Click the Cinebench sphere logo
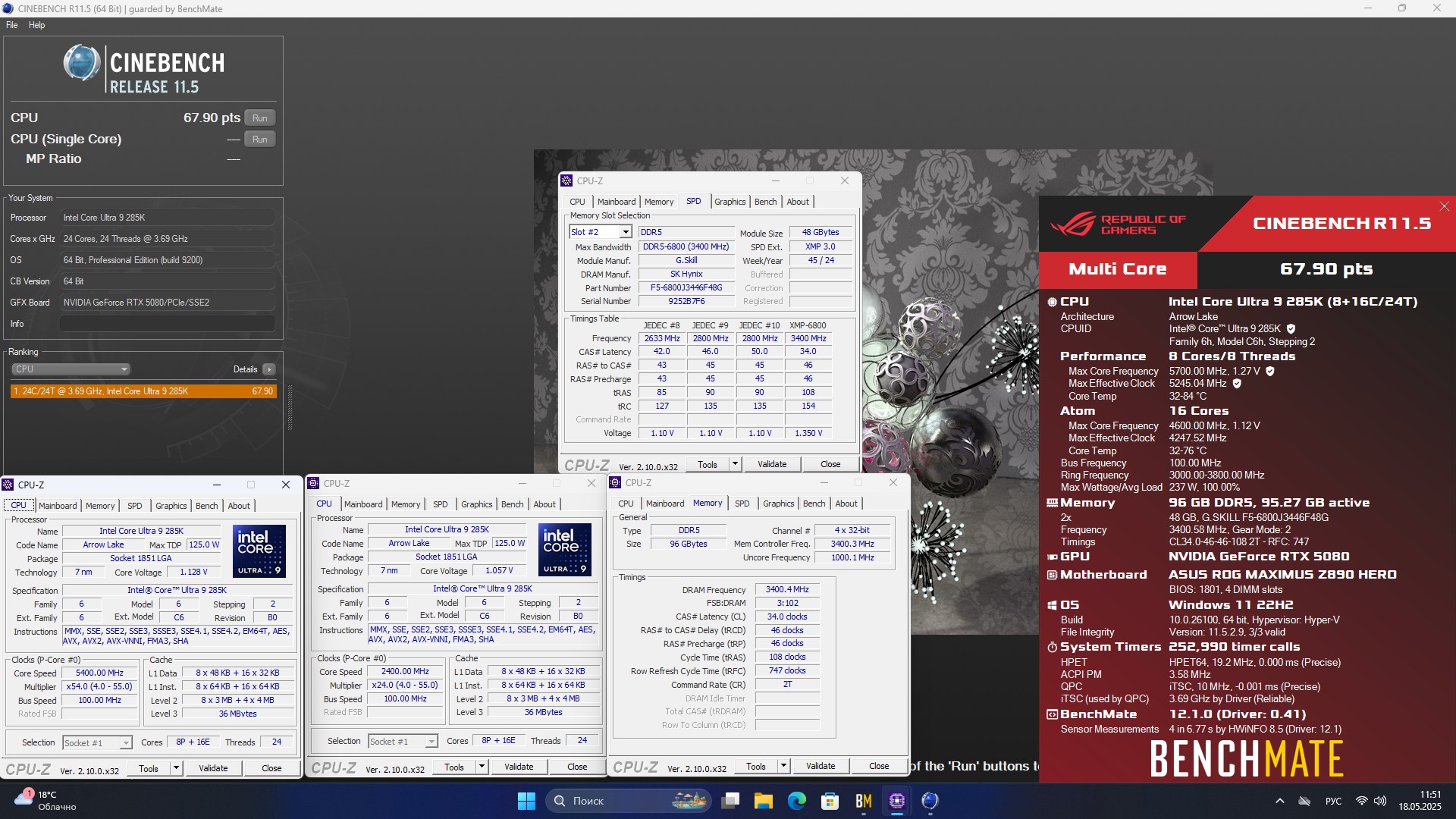 82,62
